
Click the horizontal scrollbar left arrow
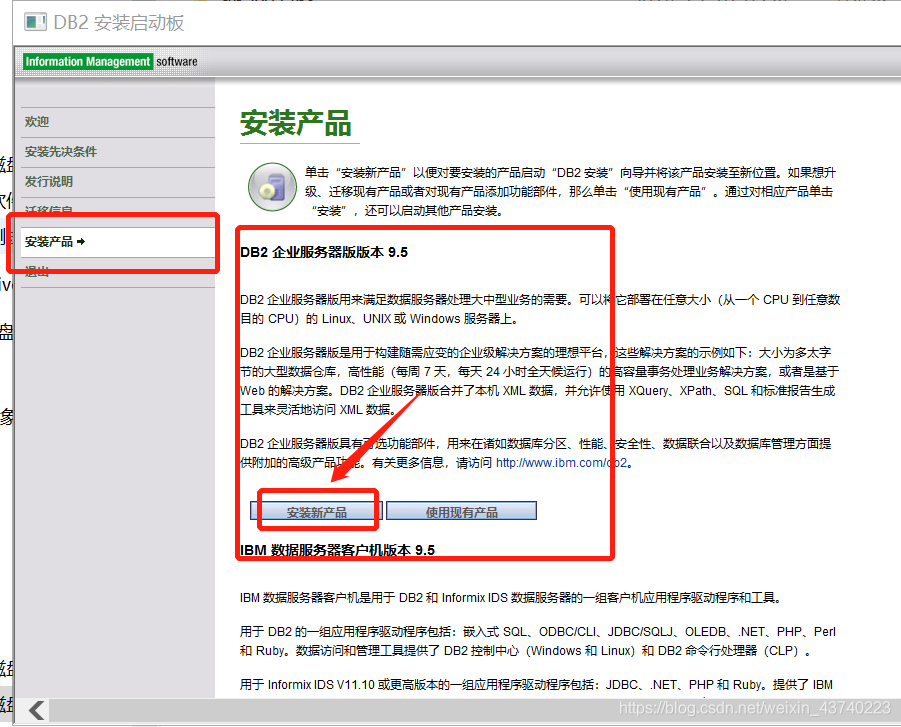pos(37,710)
